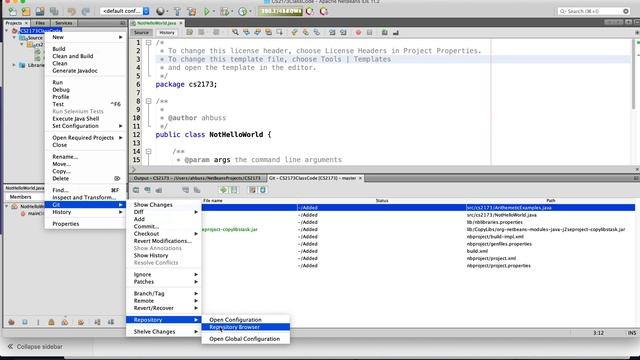Collapse the Javadoc fold at line 8

click(x=149, y=101)
